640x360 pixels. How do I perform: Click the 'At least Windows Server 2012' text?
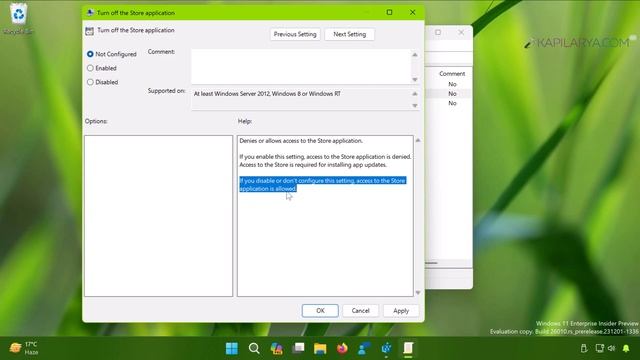click(267, 94)
